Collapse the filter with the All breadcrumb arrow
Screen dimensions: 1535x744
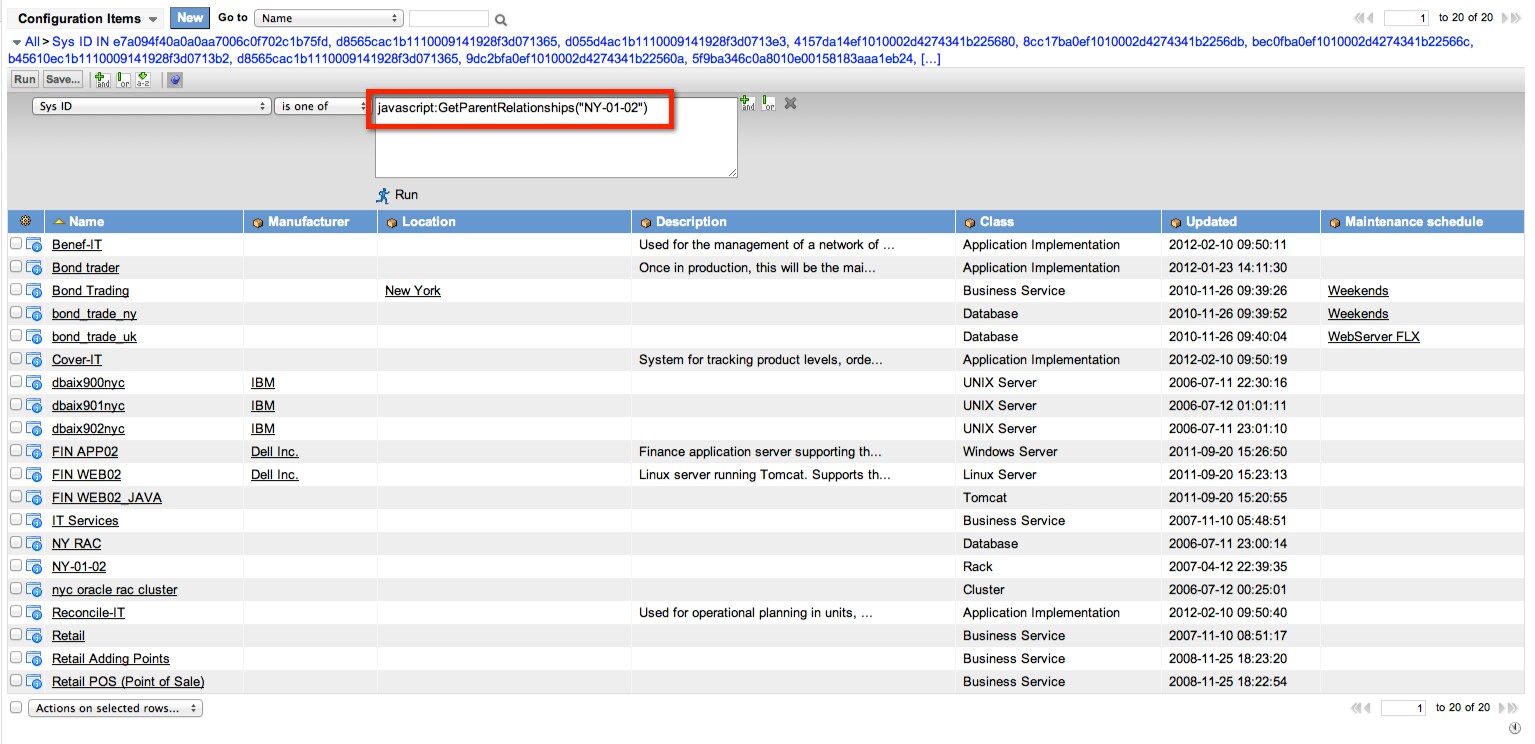16,42
